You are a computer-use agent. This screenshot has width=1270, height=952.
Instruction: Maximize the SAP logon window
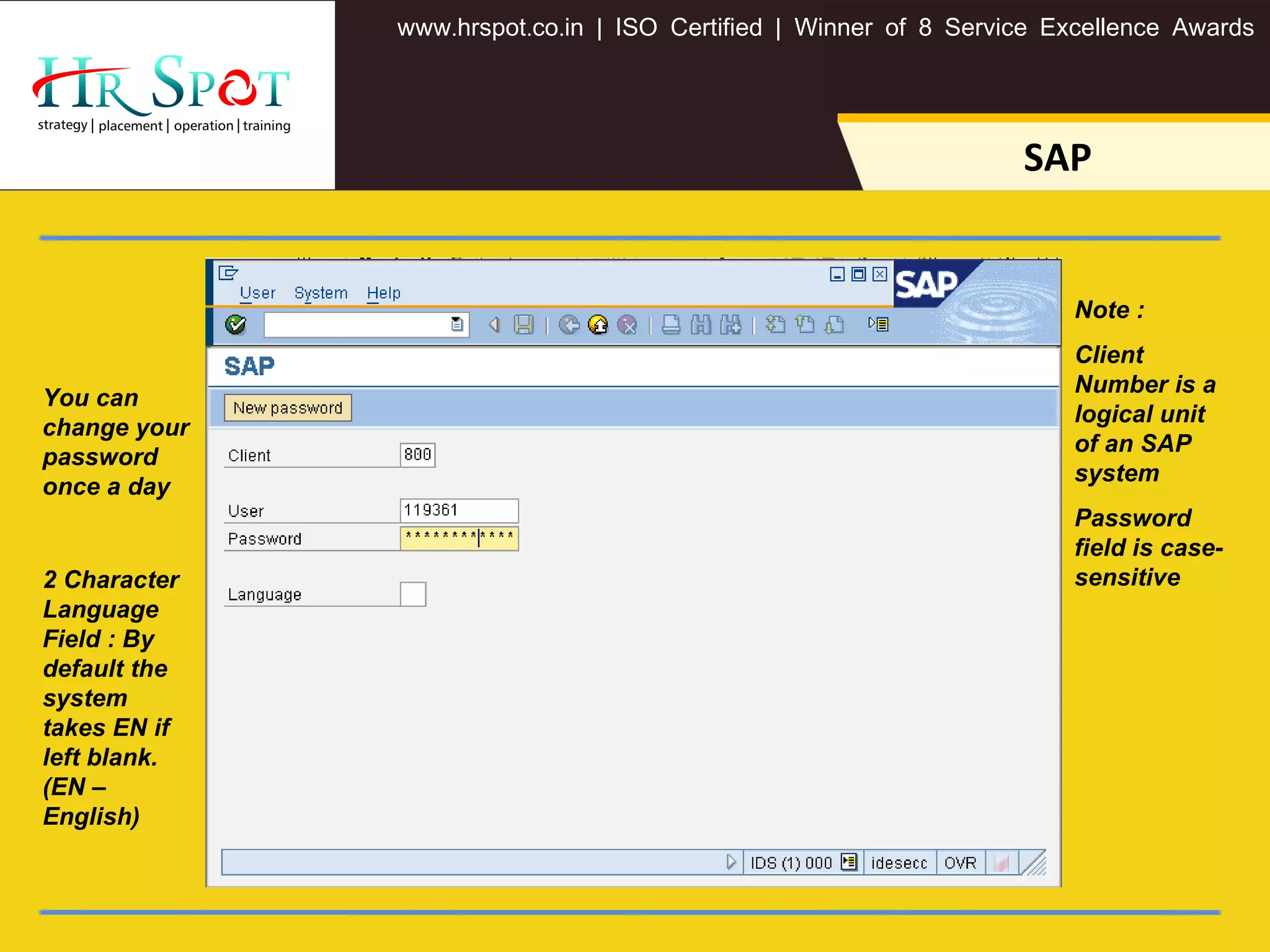tap(858, 275)
